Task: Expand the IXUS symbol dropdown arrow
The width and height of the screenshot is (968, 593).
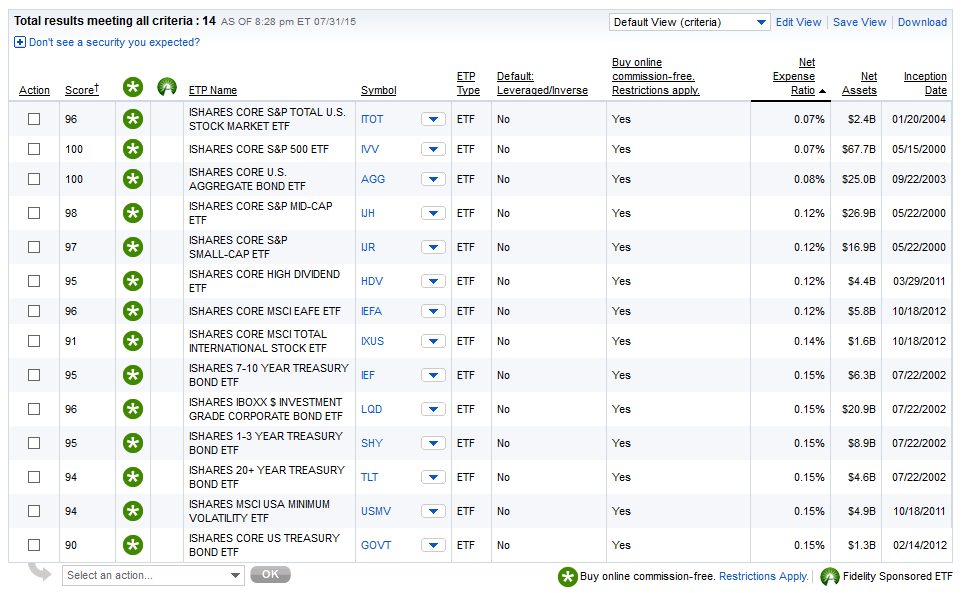Action: click(433, 341)
